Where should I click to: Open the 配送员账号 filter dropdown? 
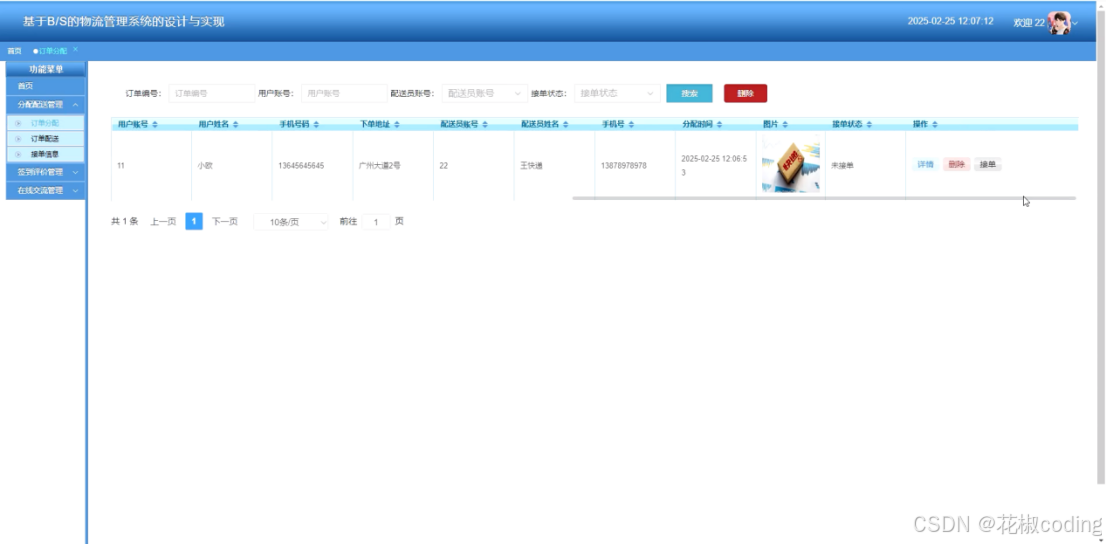point(485,93)
